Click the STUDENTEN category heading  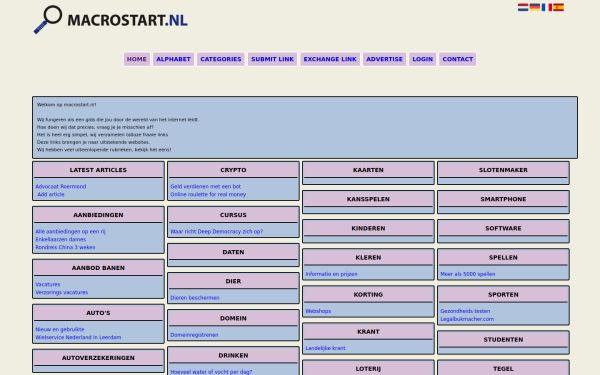[503, 340]
